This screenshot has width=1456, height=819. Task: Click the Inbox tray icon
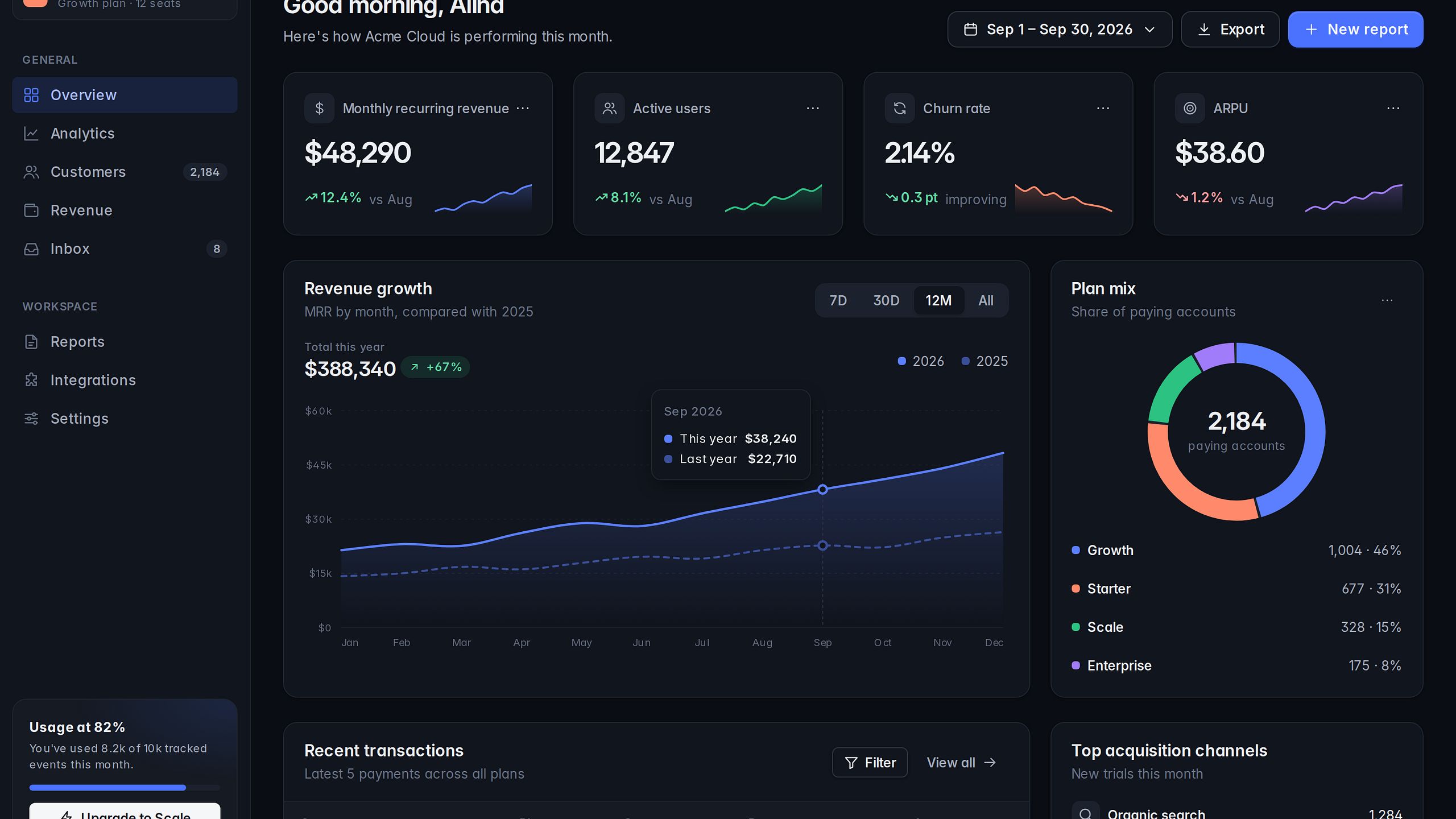pyautogui.click(x=31, y=249)
